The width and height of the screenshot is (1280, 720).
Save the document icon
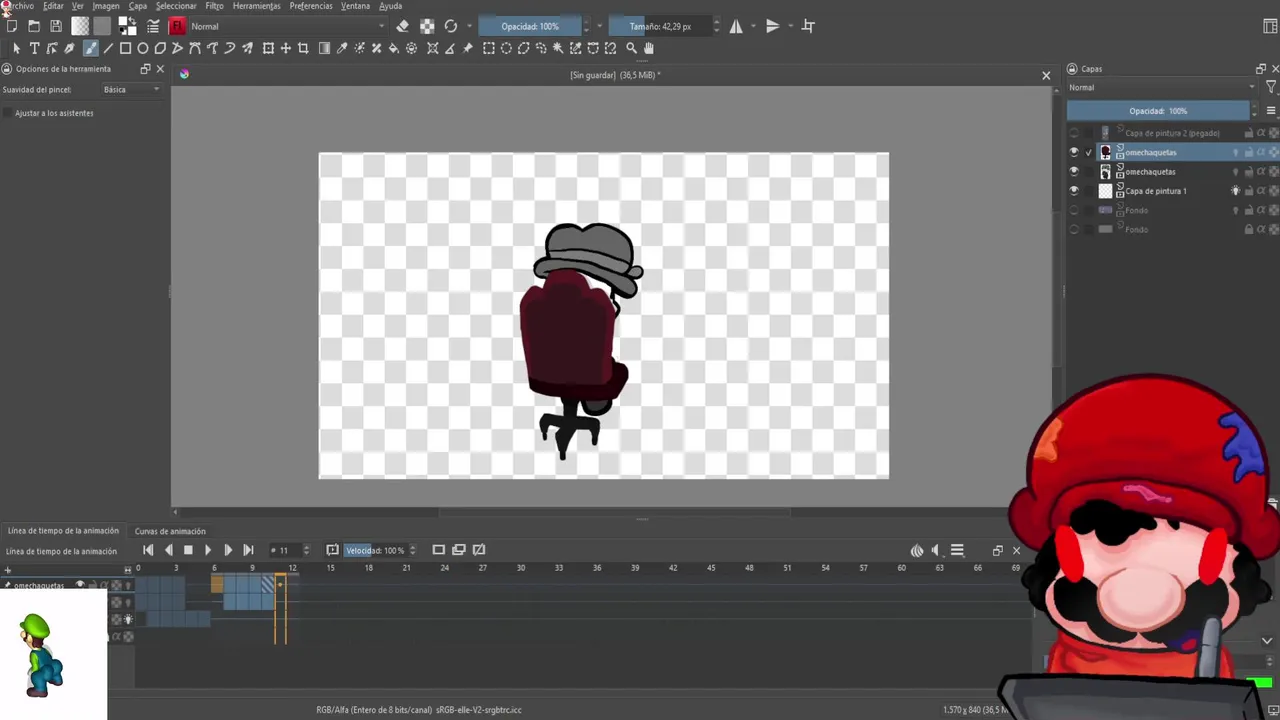(56, 26)
